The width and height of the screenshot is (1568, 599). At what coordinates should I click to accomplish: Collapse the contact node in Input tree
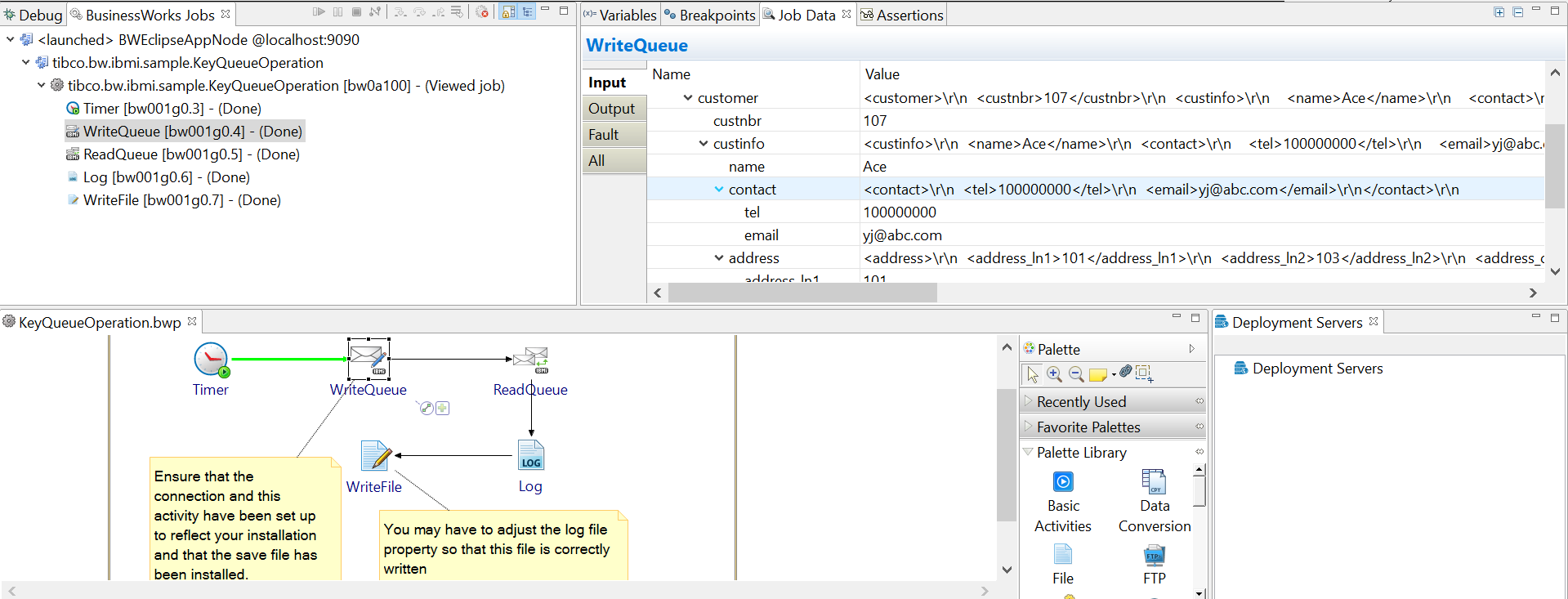(719, 190)
